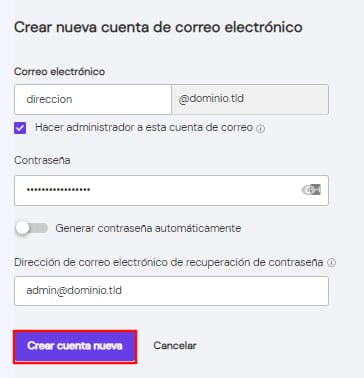Click the Cancelar link

tap(175, 346)
